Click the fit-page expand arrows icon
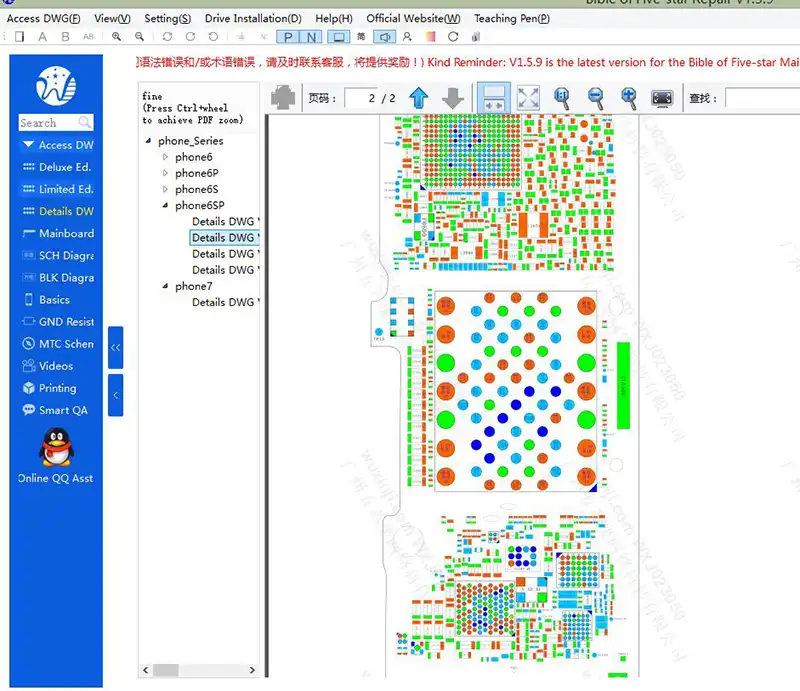Image resolution: width=800 pixels, height=691 pixels. (x=528, y=97)
